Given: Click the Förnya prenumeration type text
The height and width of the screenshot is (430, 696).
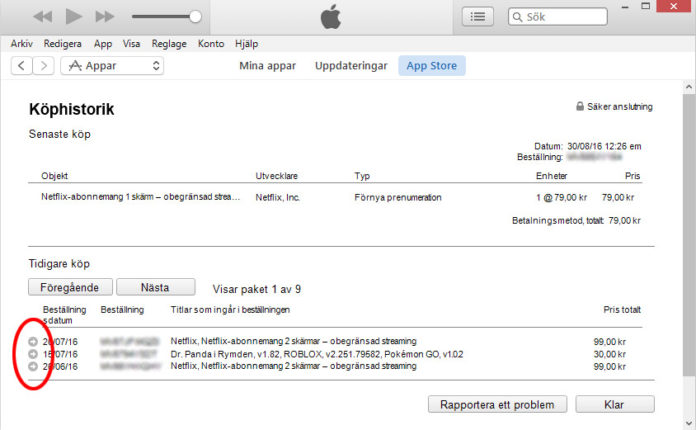Looking at the screenshot, I should coord(398,197).
